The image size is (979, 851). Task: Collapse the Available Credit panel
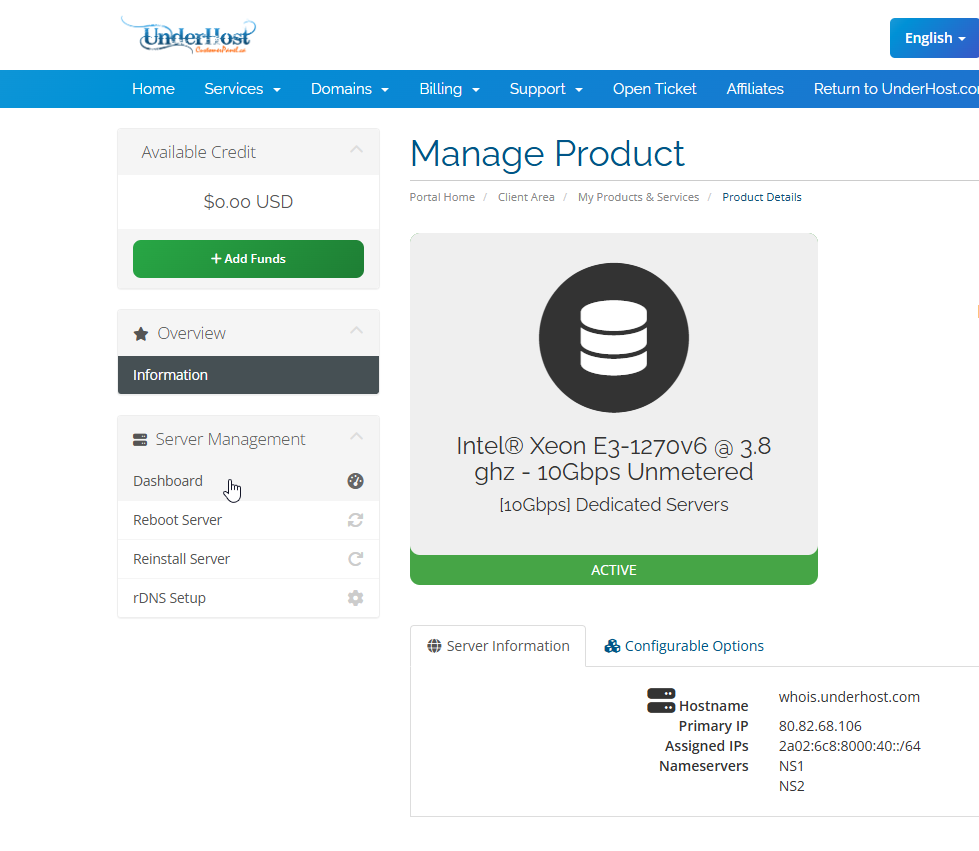357,150
